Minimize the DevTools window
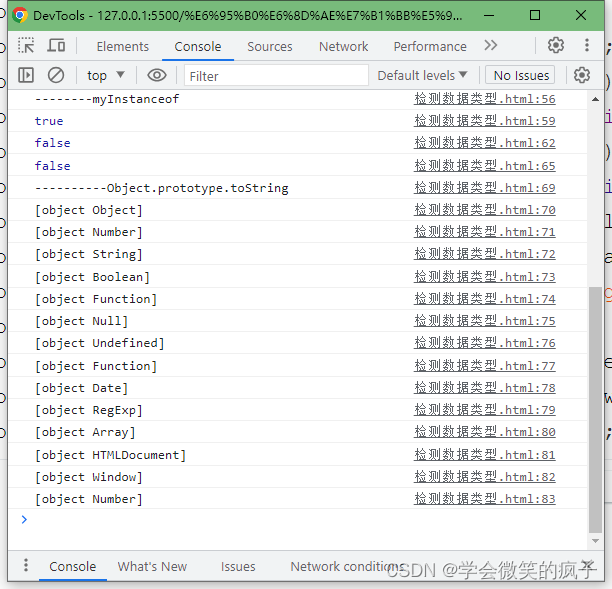Viewport: 612px width, 589px height. click(489, 16)
